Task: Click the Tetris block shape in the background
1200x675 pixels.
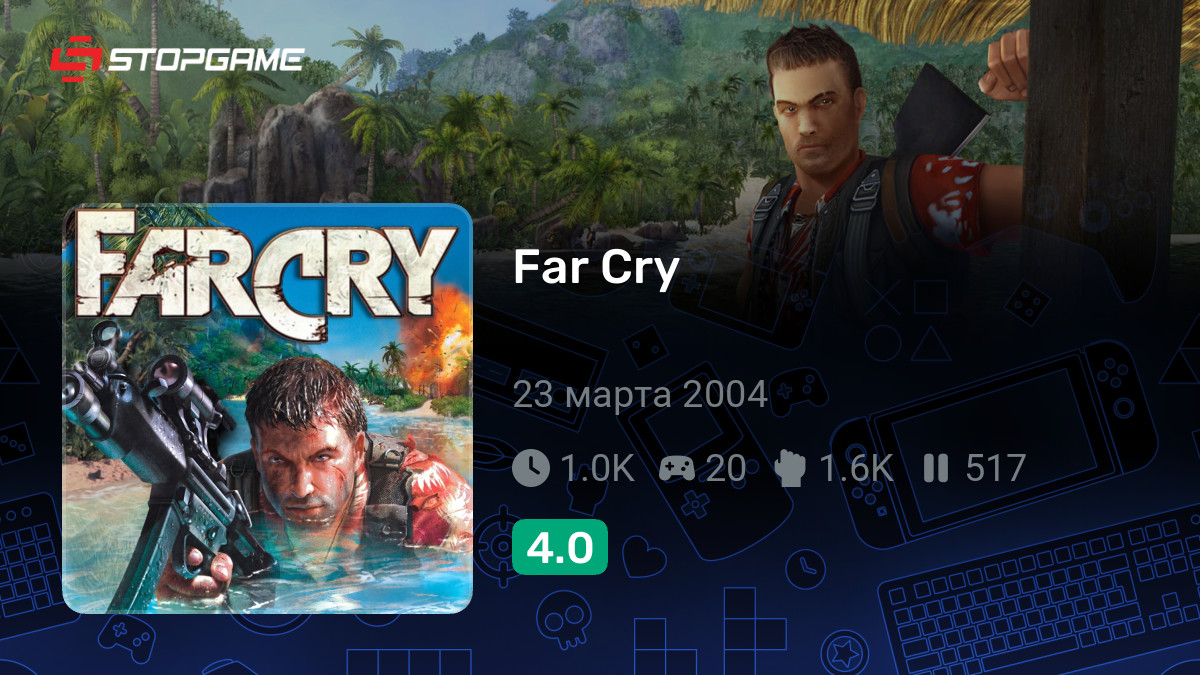Action: (x=741, y=618)
